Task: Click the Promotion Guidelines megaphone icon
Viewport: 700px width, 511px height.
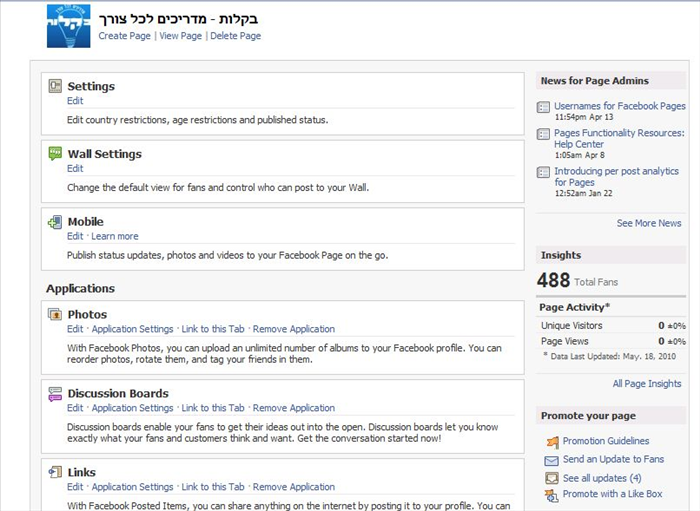Action: click(x=552, y=442)
